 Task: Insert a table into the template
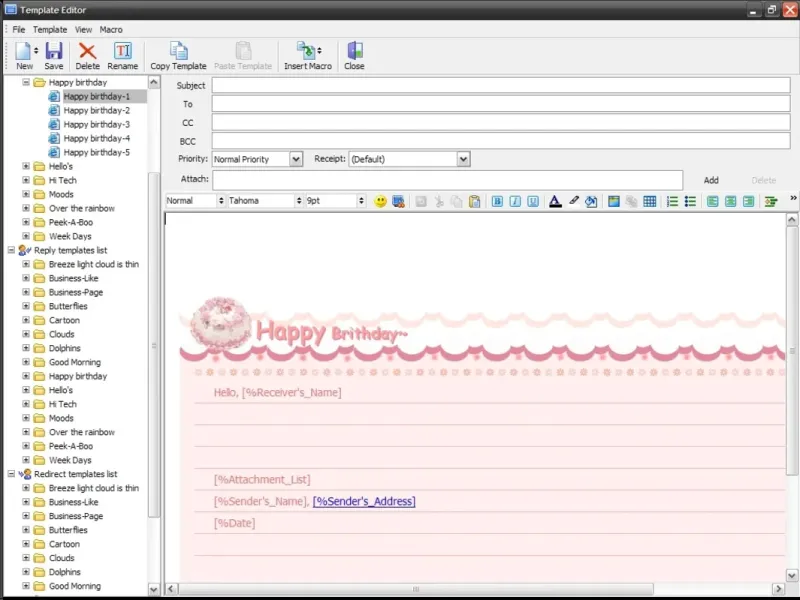(x=649, y=201)
